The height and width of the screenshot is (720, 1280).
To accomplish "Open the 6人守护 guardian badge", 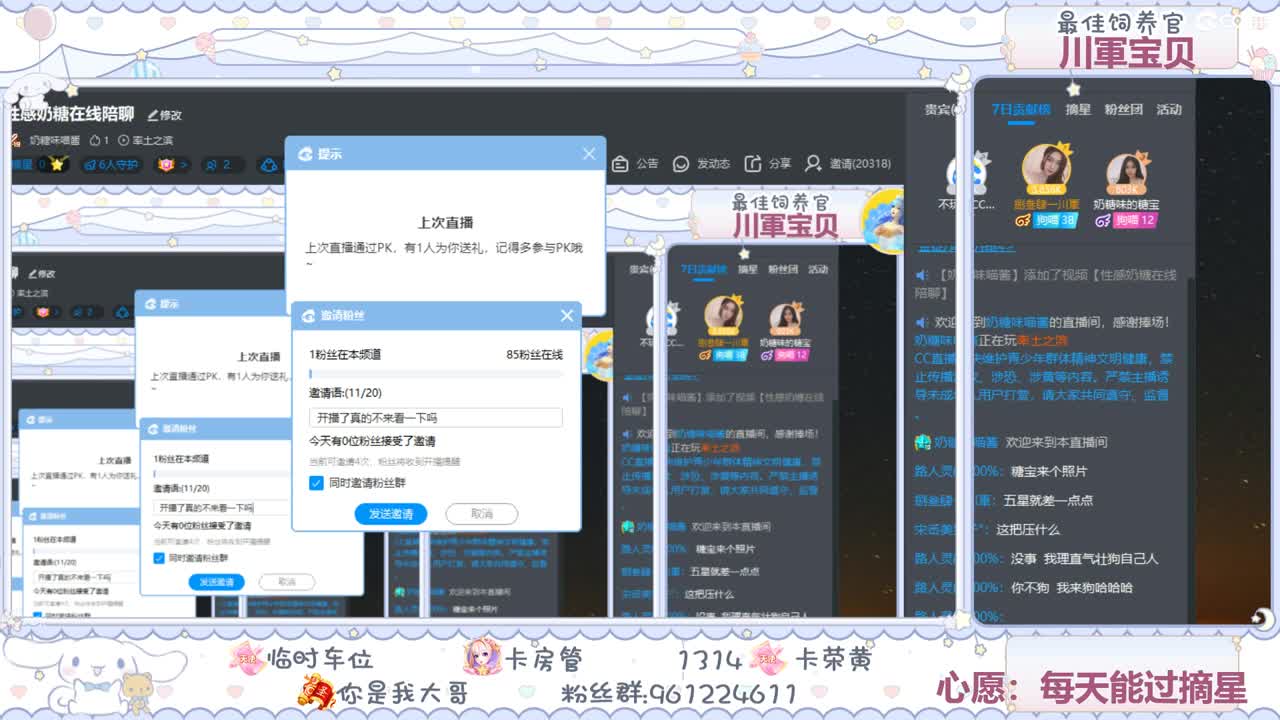I will pyautogui.click(x=111, y=165).
